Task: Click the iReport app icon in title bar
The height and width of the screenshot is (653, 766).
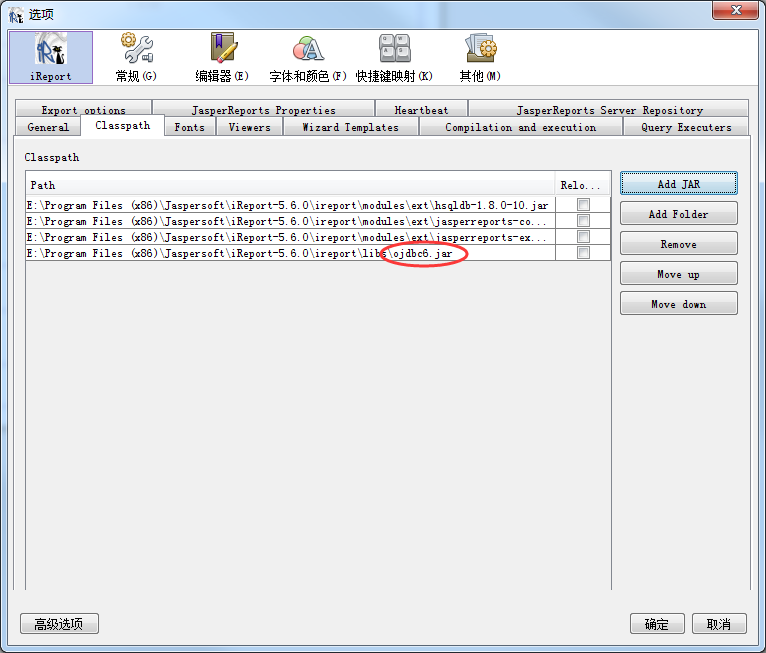Action: pos(16,15)
